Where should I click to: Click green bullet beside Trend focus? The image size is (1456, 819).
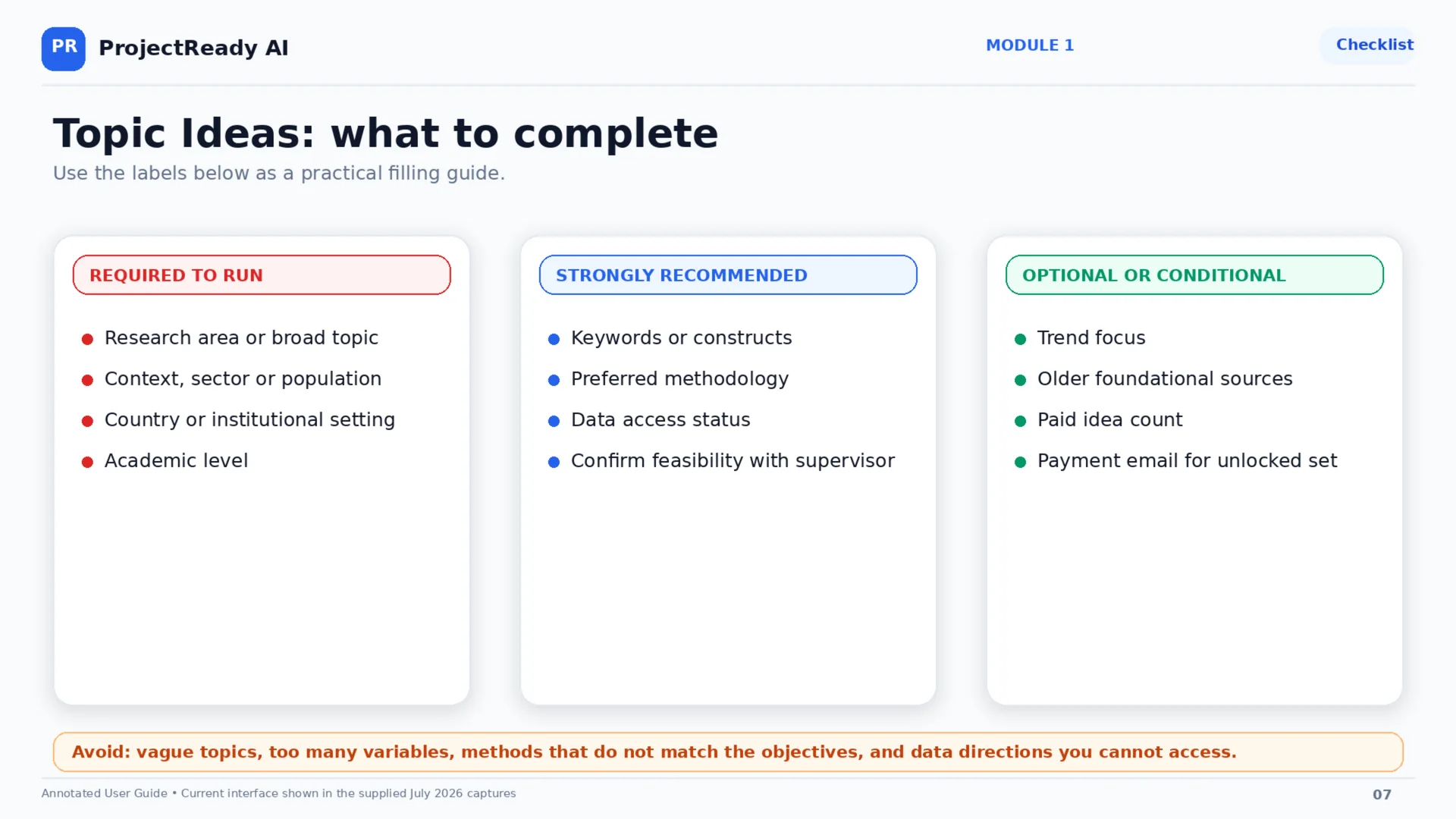coord(1020,339)
